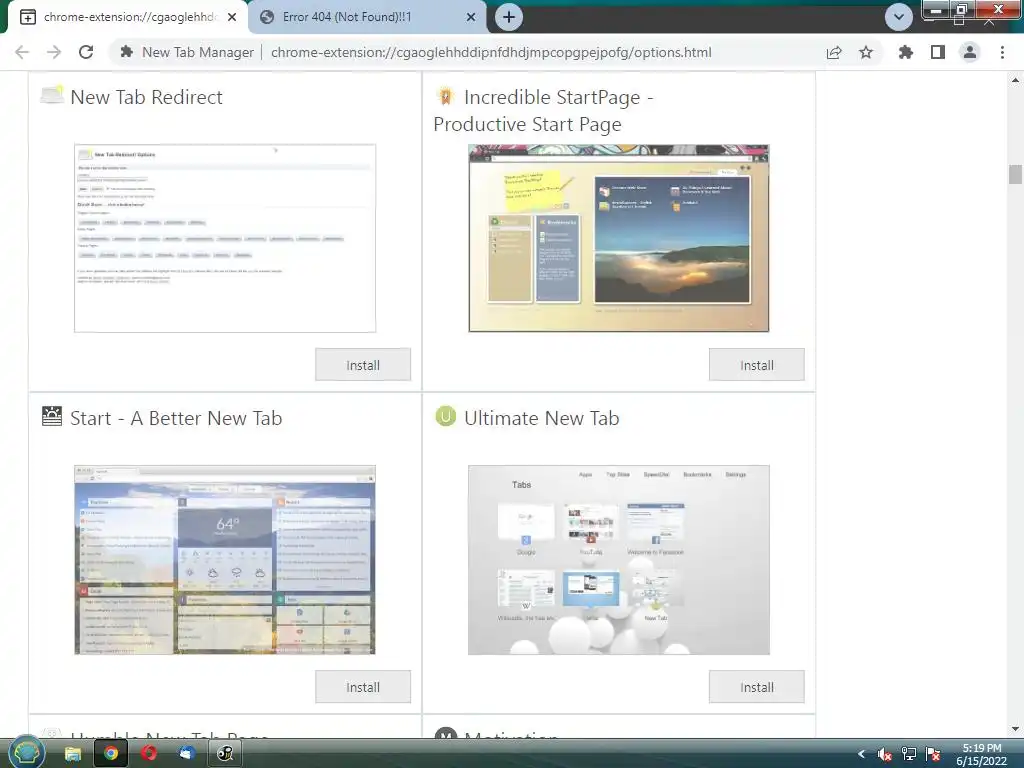Click the Incredible StartPage title text
1024x768 pixels.
tap(543, 110)
